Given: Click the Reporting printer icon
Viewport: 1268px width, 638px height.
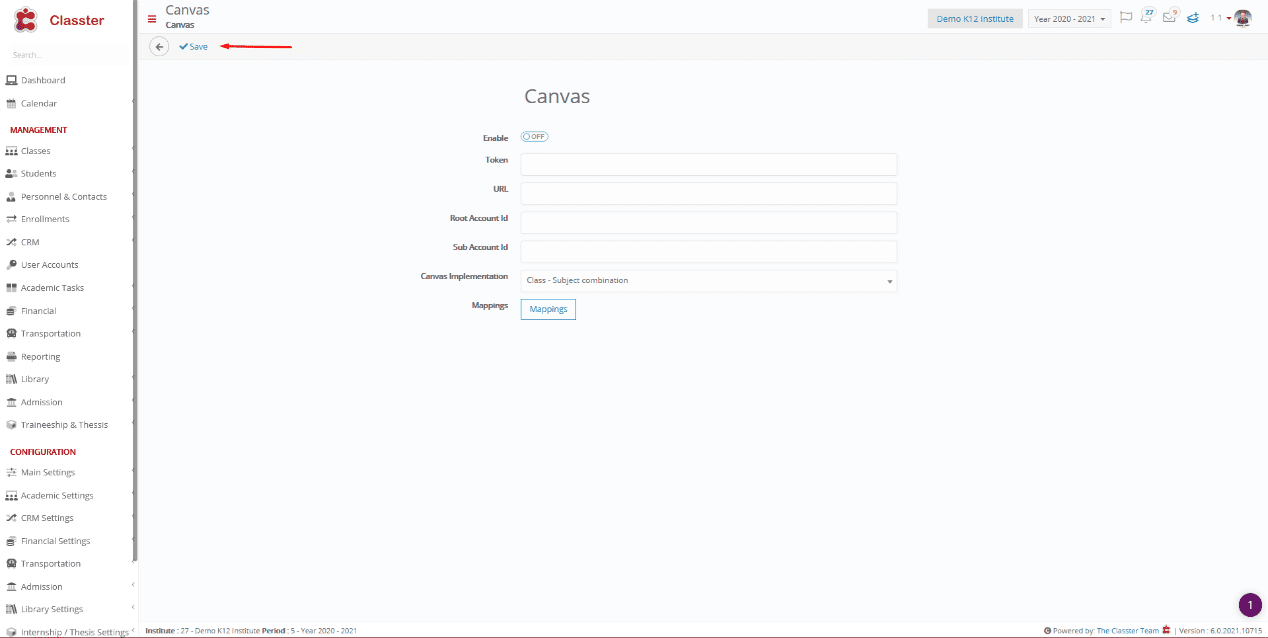Looking at the screenshot, I should (12, 357).
